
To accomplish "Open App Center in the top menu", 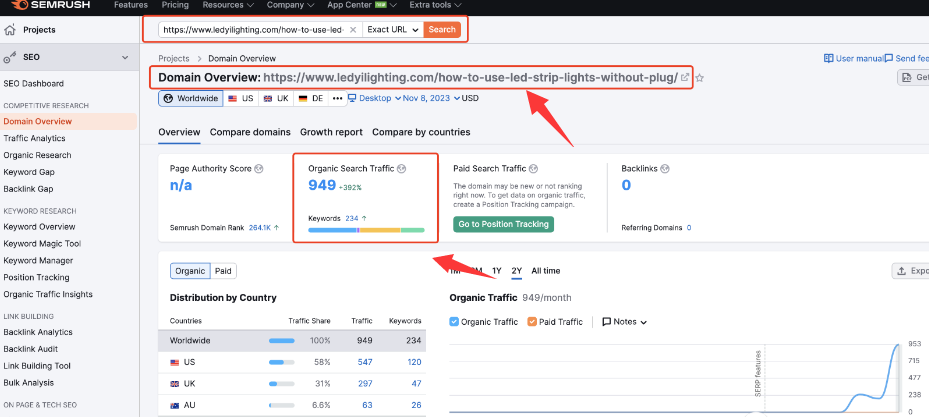I will point(361,5).
